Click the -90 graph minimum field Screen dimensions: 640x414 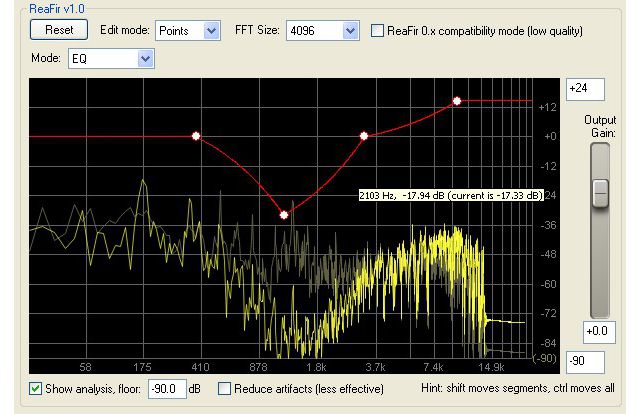[585, 362]
